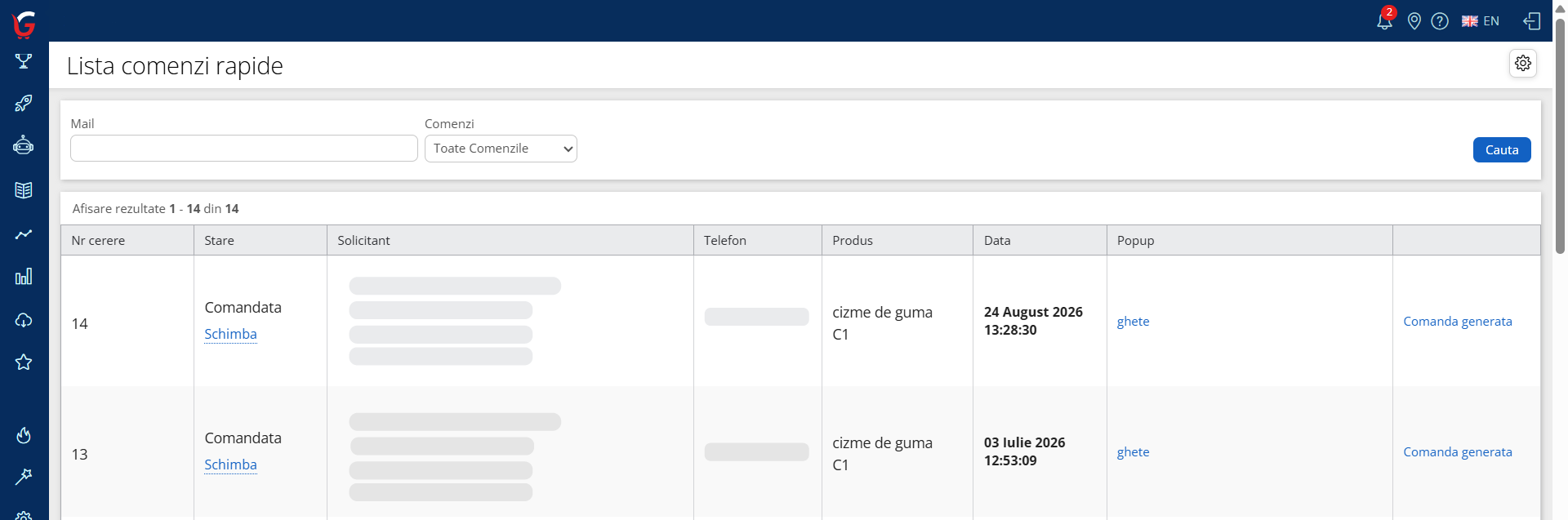Expand the Toate Comenzile dropdown

pyautogui.click(x=501, y=149)
